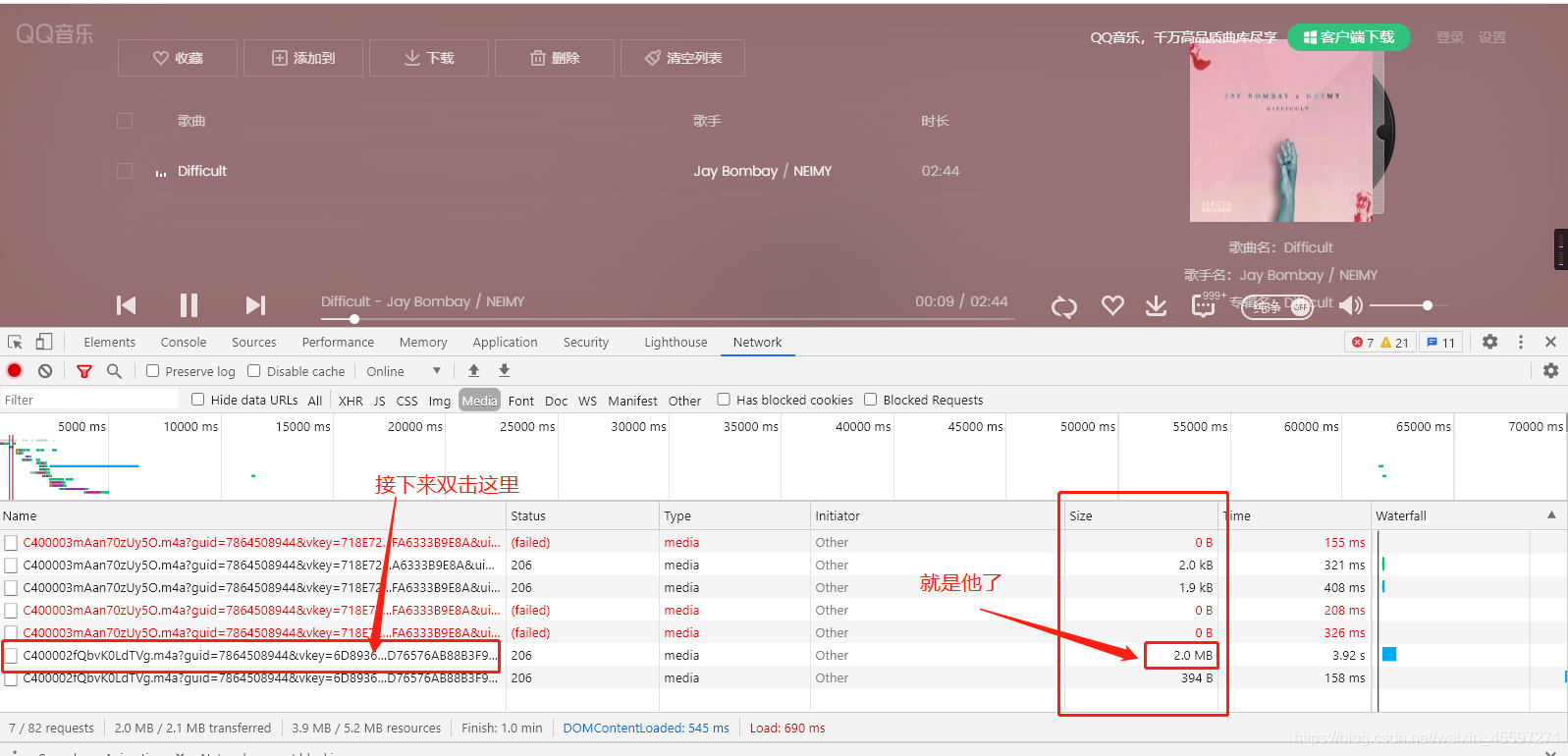
Task: Tick the select-all songs checkbox
Action: point(125,121)
